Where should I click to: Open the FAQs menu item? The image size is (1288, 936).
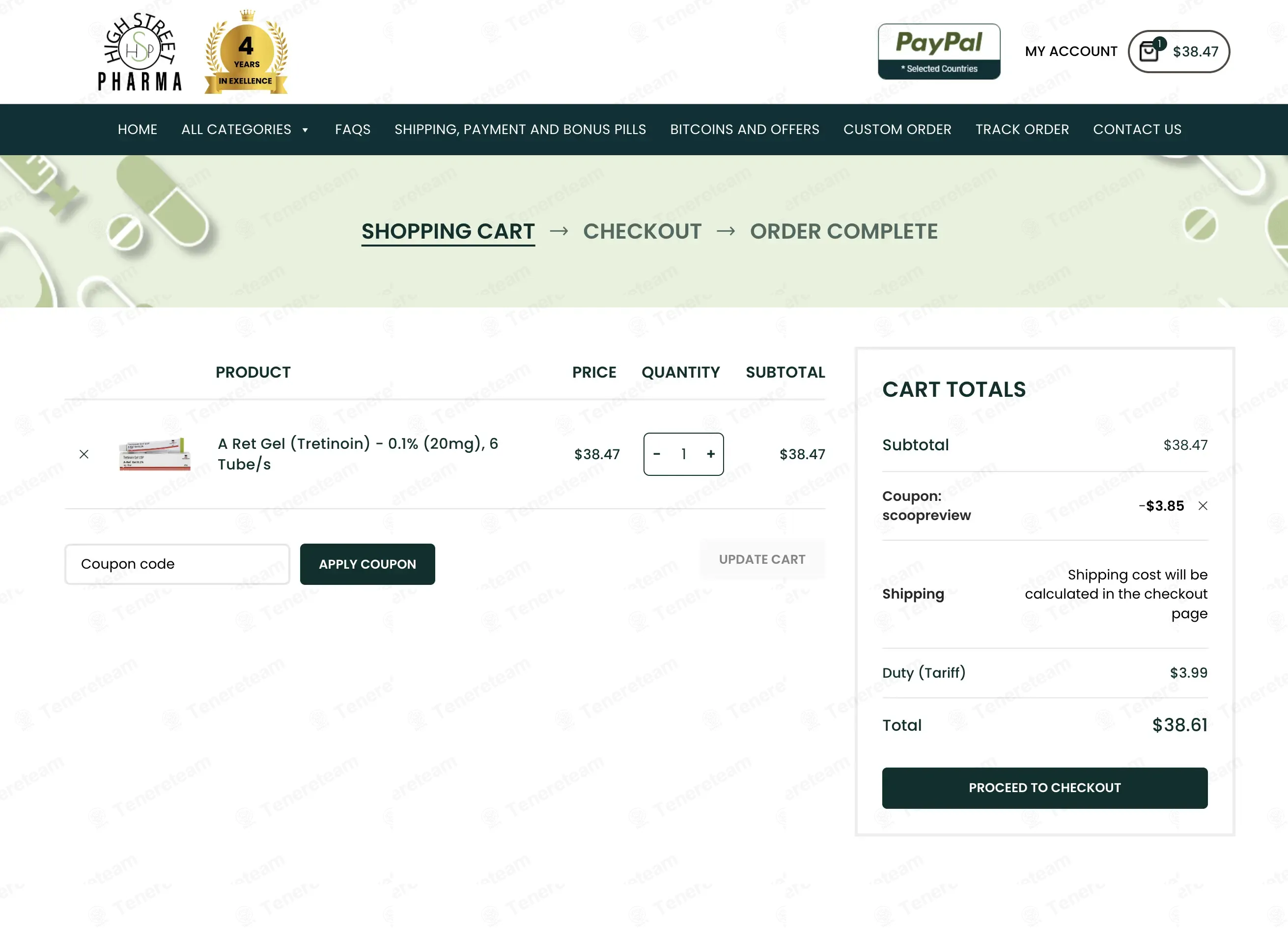pos(352,130)
